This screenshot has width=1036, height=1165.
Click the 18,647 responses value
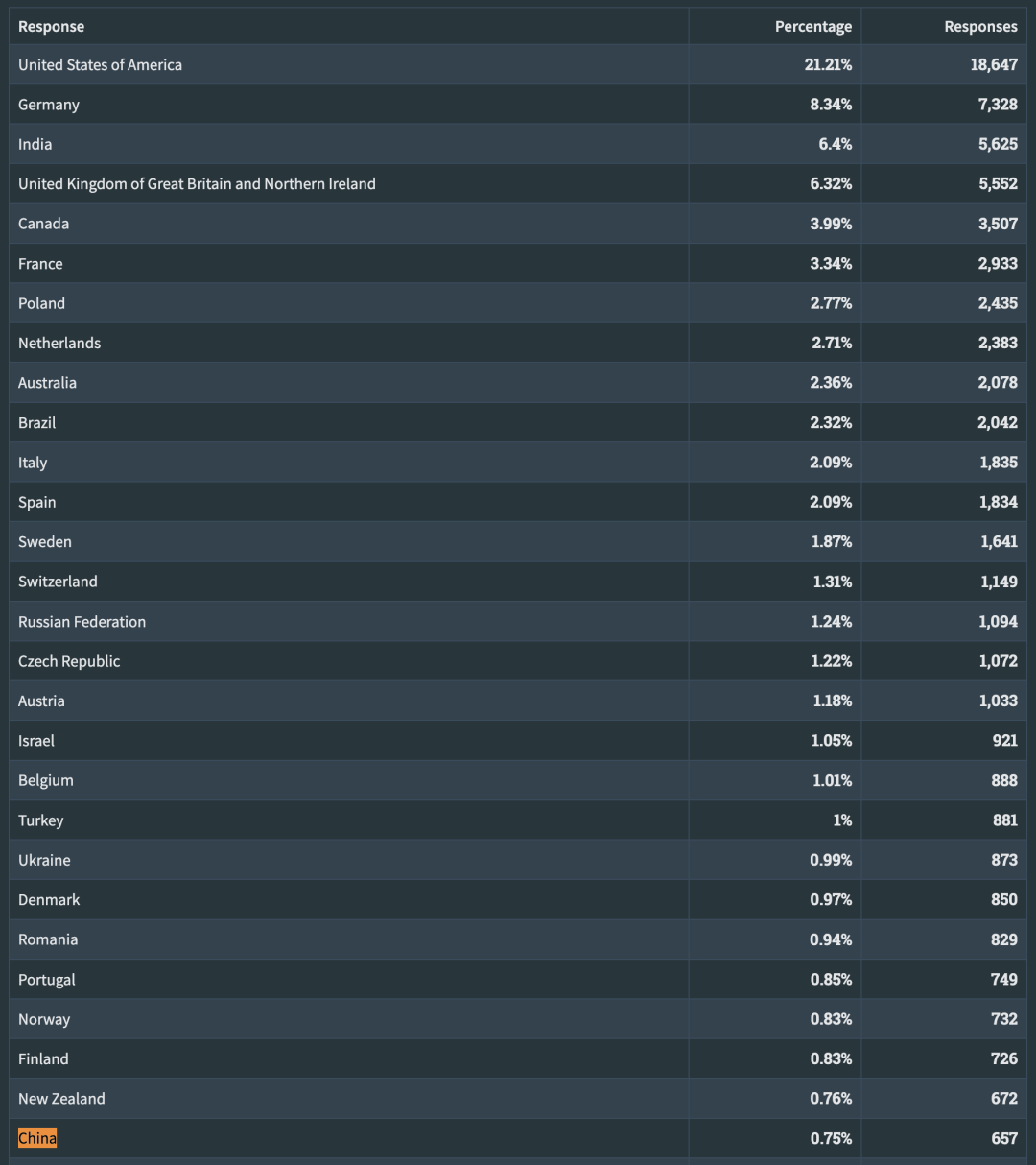coord(994,65)
